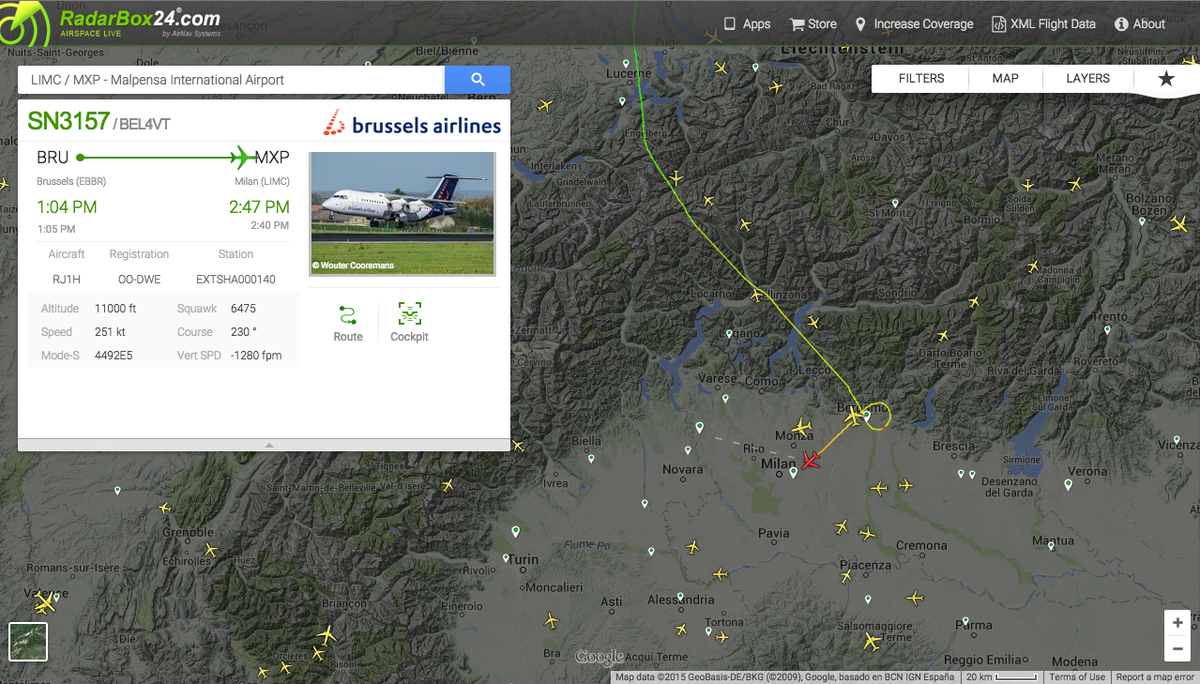Click vertical speed -1280 fpm
1200x684 pixels.
coord(256,355)
